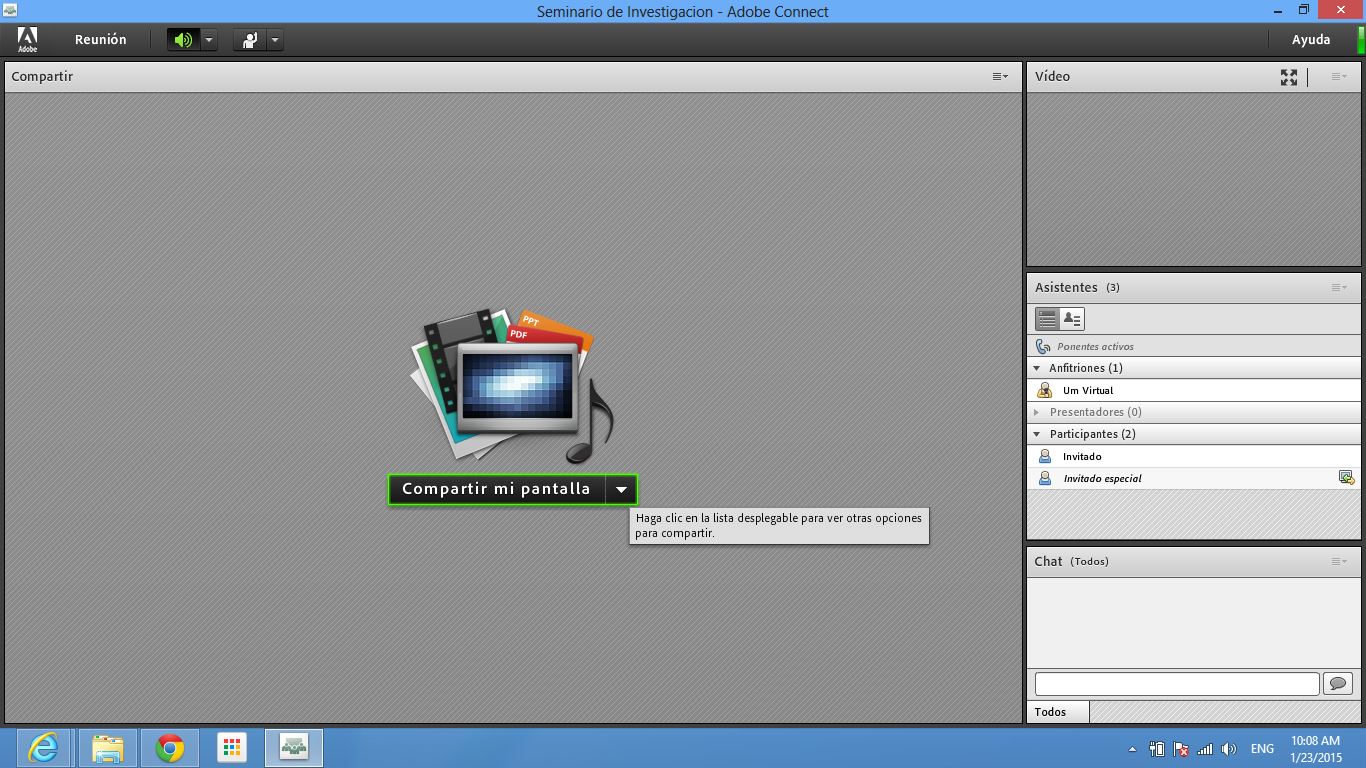1366x768 pixels.
Task: Send chat message with speech bubble button
Action: point(1338,684)
